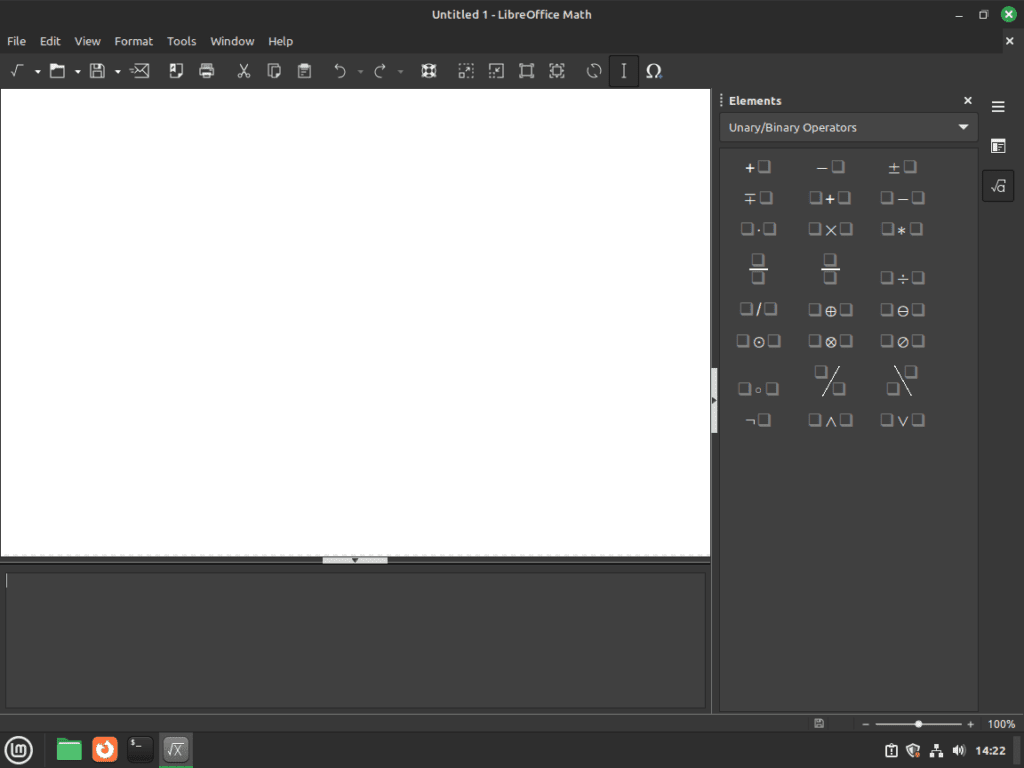Select the Zoom In toolbar icon
Viewport: 1024px width, 768px height.
[x=466, y=71]
